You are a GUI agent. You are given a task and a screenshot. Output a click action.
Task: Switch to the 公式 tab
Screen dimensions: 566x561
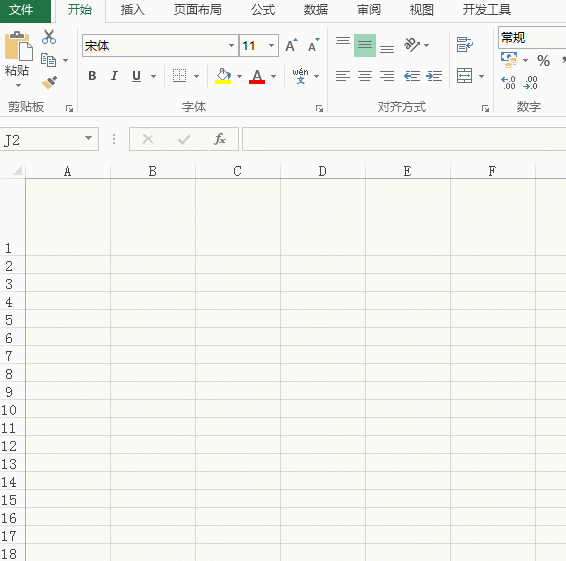(x=263, y=10)
